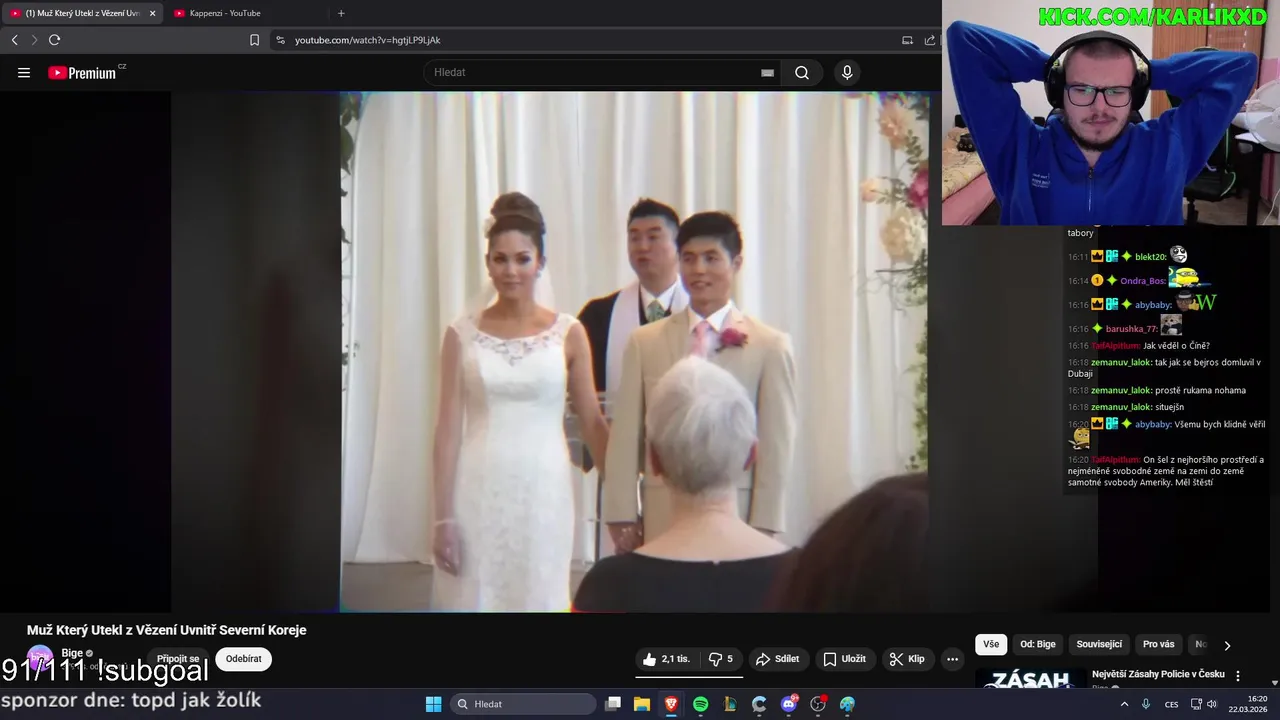Show more filter chips with right arrow
This screenshot has height=720, width=1280.
[x=1227, y=645]
